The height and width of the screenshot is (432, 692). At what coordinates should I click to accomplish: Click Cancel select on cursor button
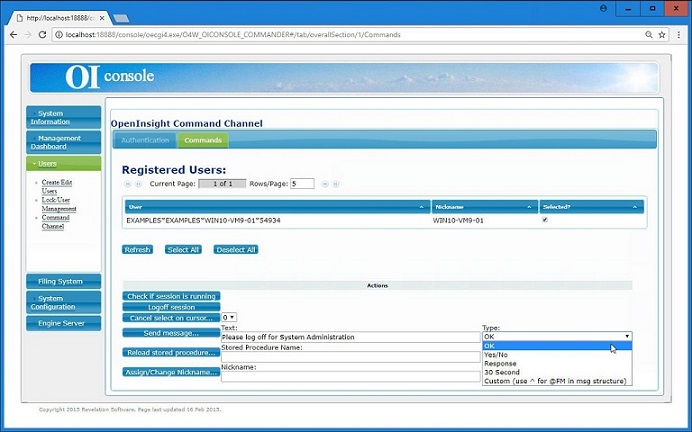coord(171,318)
